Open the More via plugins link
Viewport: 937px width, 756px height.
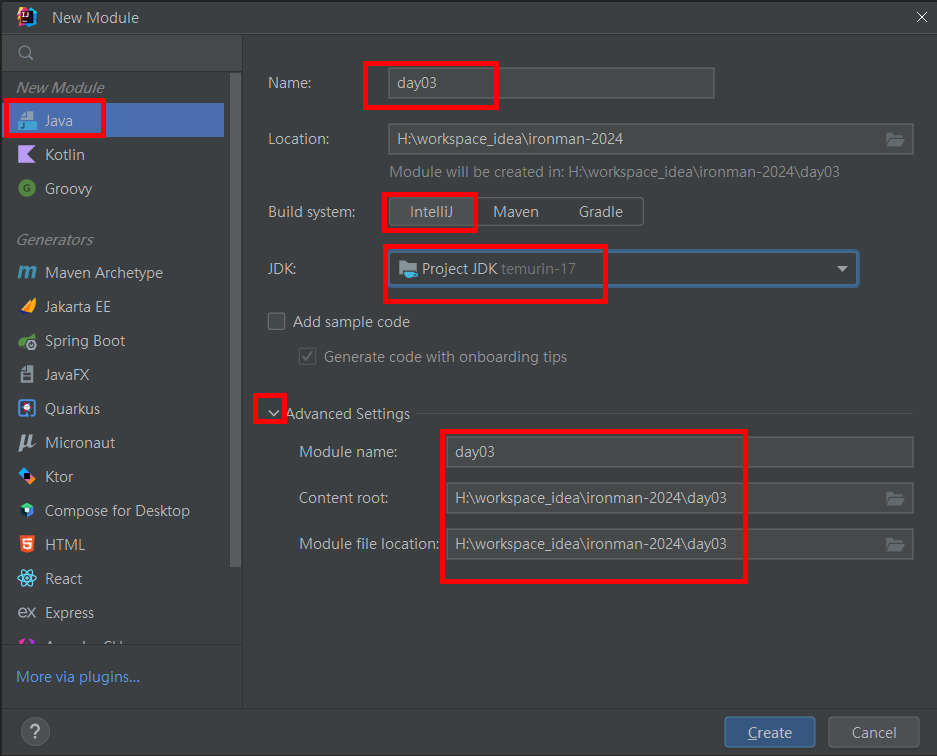click(78, 677)
